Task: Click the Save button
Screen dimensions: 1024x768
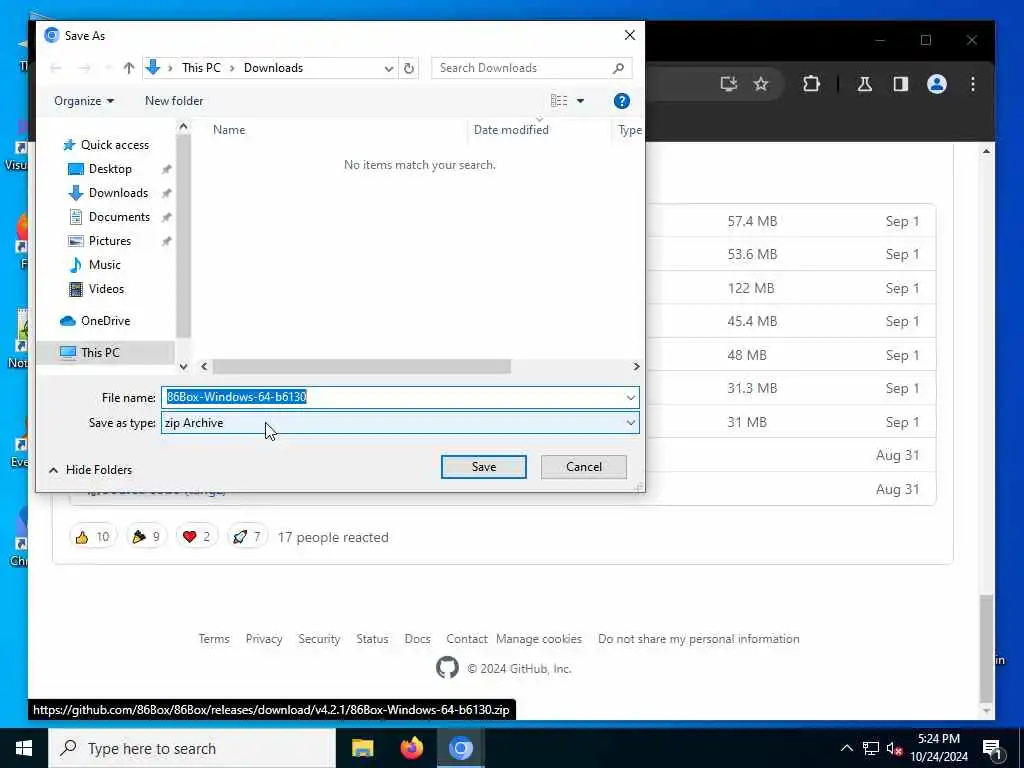Action: [x=484, y=467]
